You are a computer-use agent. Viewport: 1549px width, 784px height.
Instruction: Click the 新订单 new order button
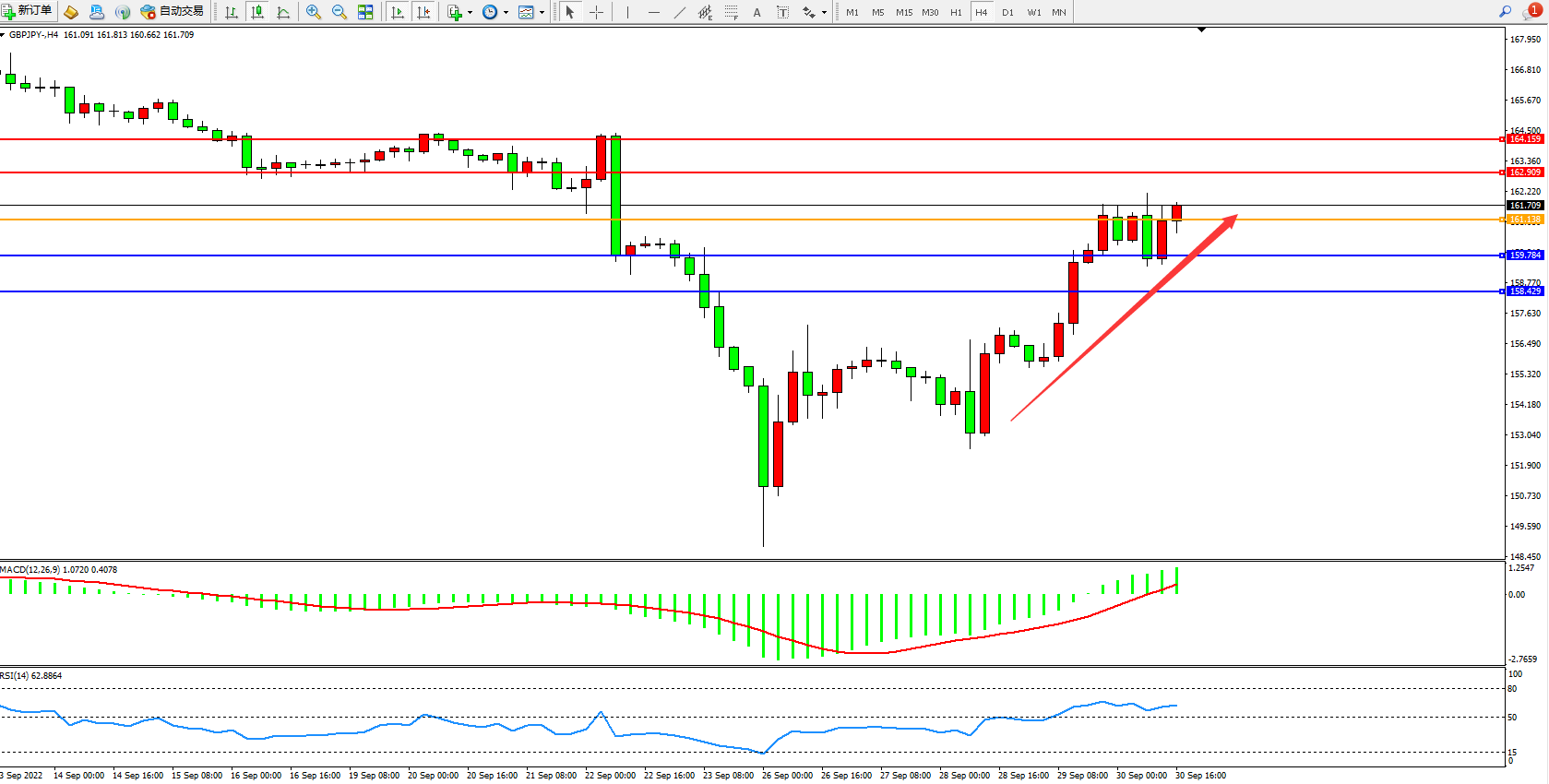28,11
